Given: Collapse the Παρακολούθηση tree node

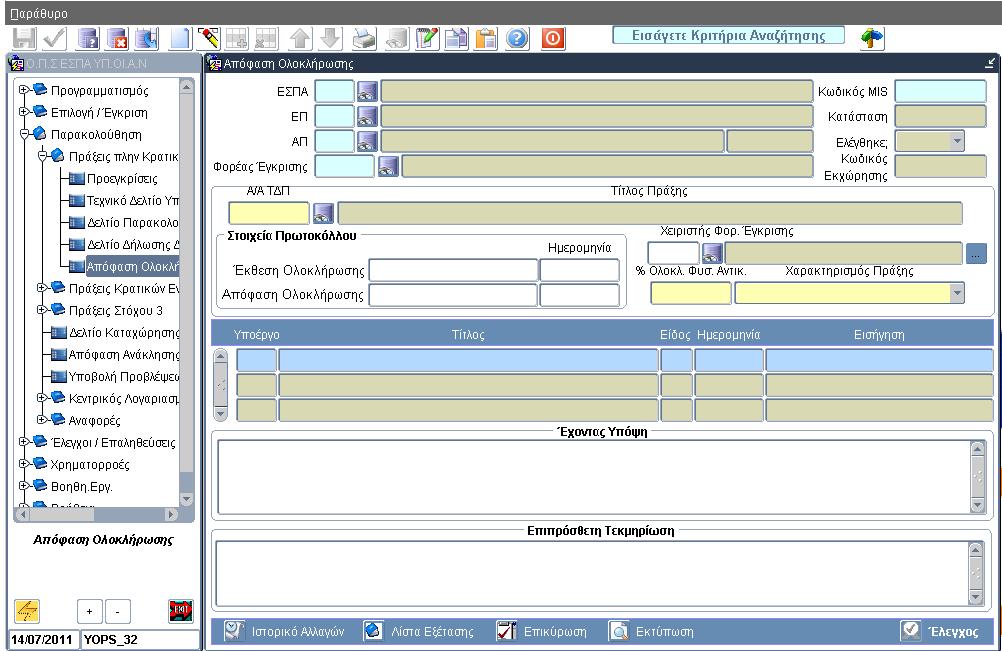Looking at the screenshot, I should [x=23, y=134].
